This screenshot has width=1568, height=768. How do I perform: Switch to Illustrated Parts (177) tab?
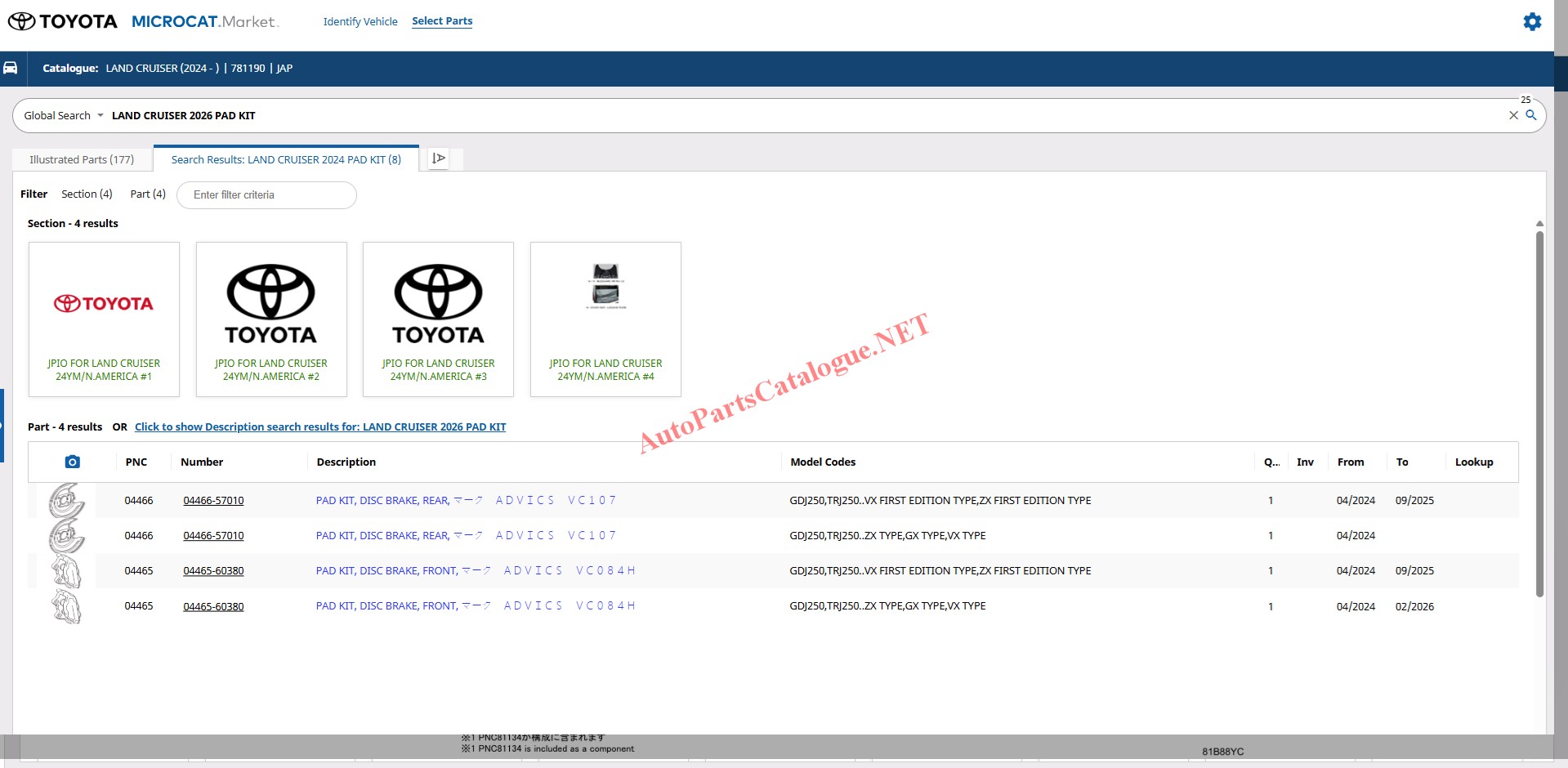click(82, 159)
